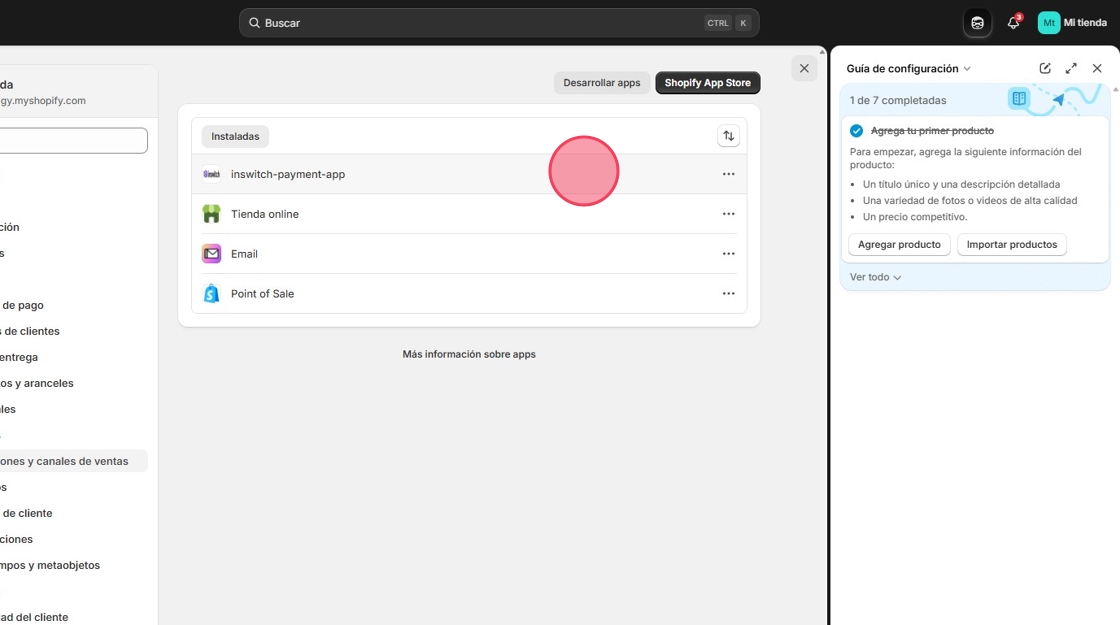Screen dimensions: 1120x625
Task: Open more options for Email
Action: pos(728,254)
